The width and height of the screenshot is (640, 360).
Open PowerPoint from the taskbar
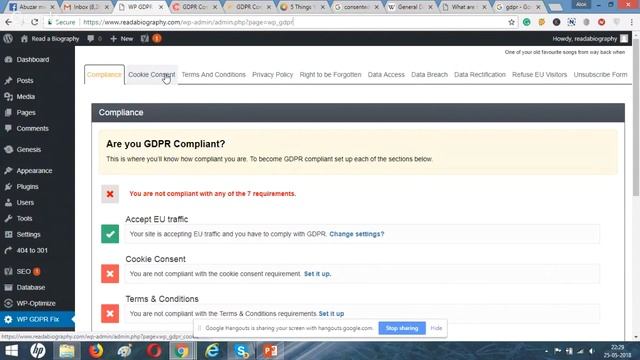tap(270, 351)
